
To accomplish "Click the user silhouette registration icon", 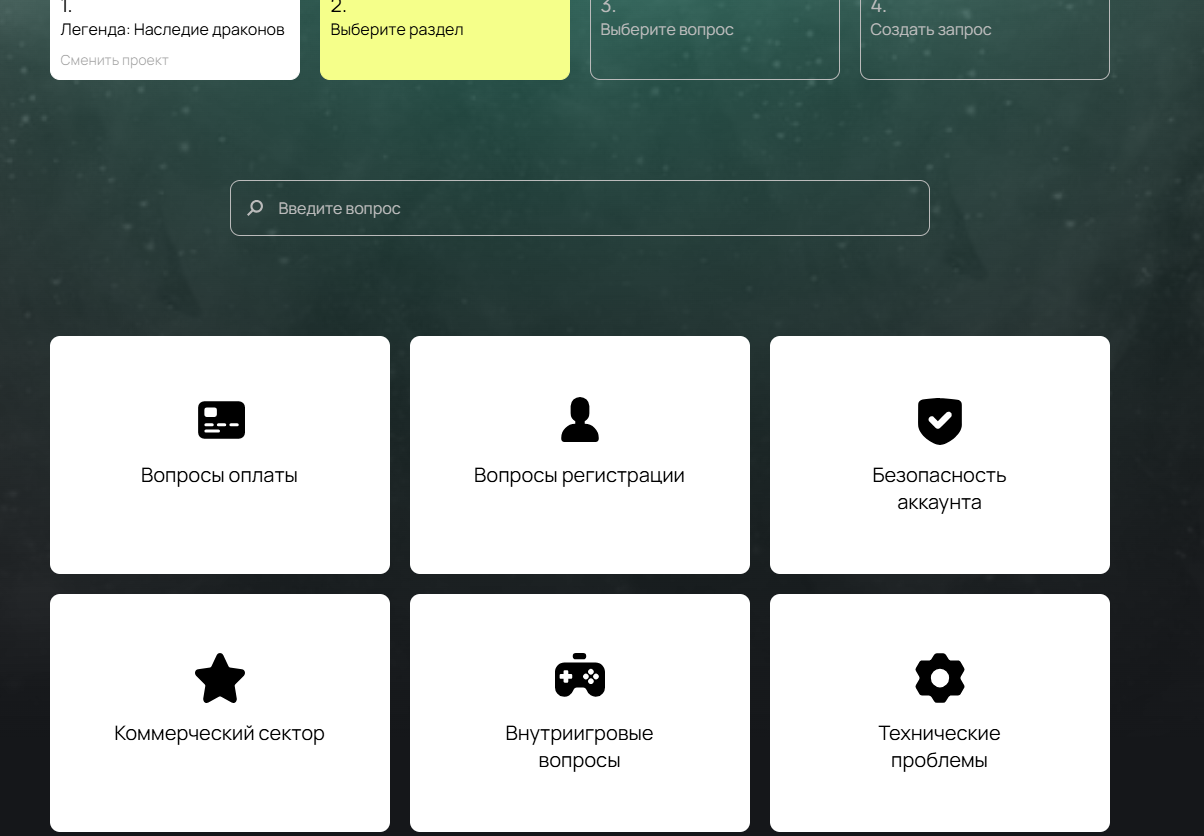I will point(579,420).
